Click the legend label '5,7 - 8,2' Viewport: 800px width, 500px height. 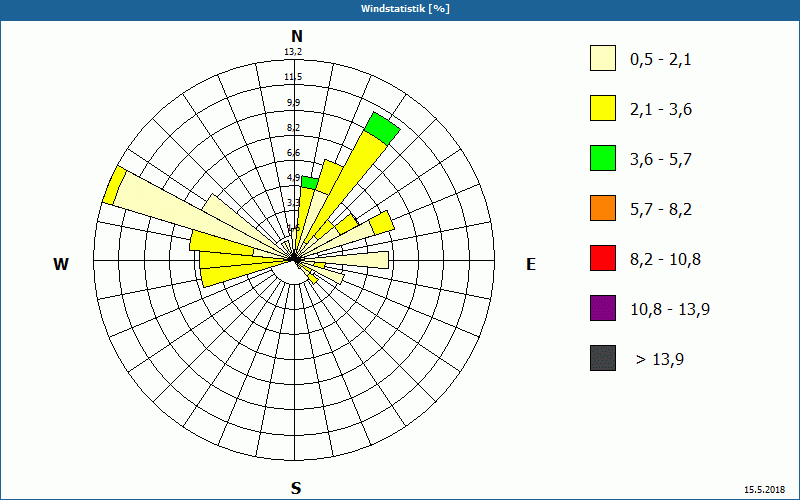tap(661, 210)
